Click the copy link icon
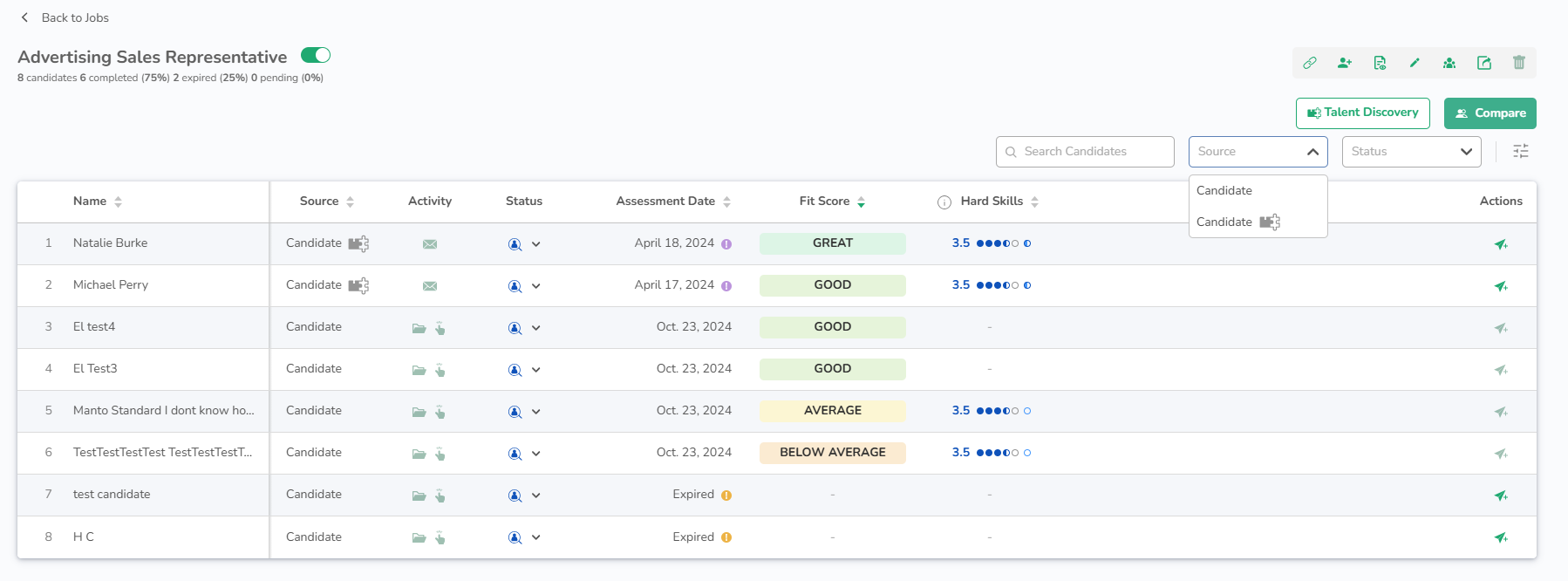 pos(1309,63)
